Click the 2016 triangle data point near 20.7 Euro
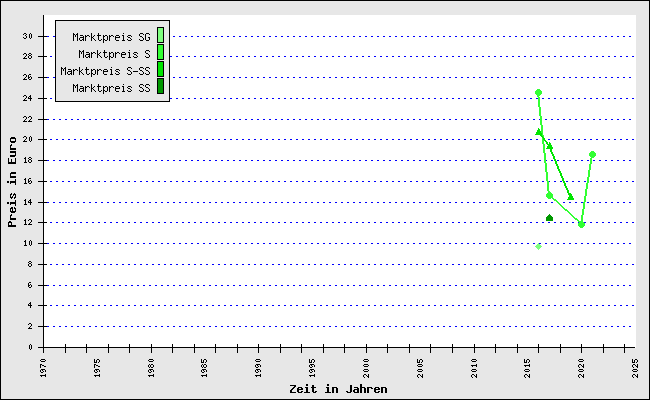 (x=538, y=132)
